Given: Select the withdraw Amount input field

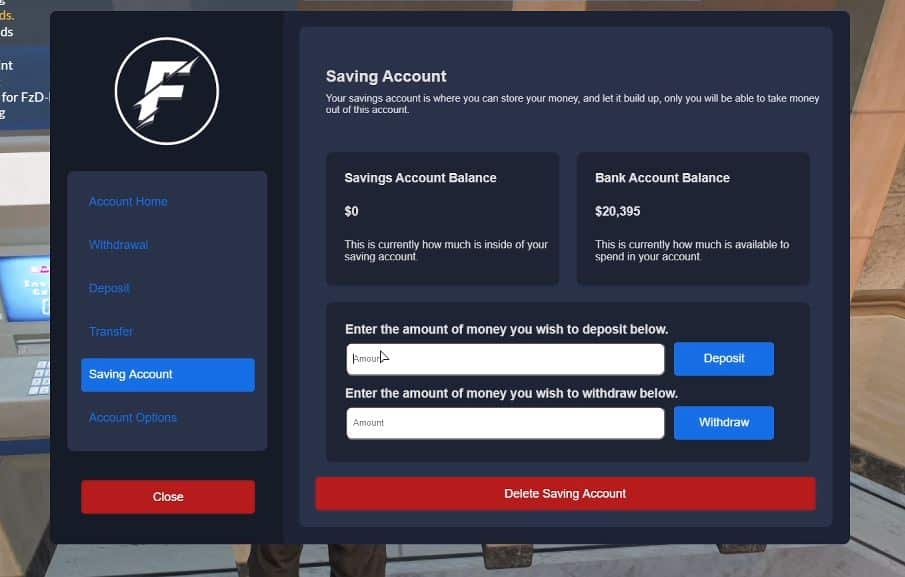Looking at the screenshot, I should tap(505, 422).
